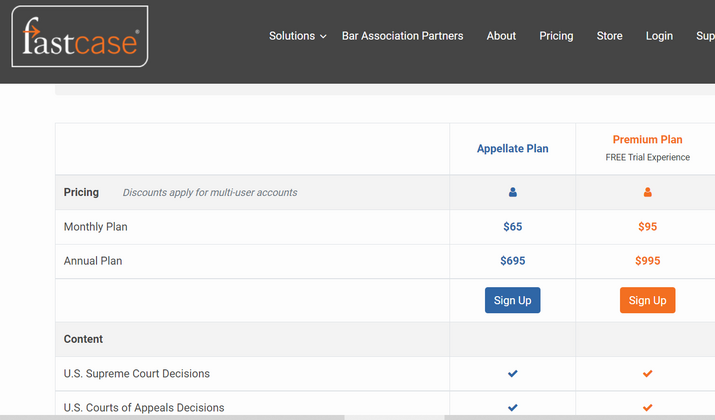This screenshot has width=715, height=420.
Task: Click the horizontal scrollbar thumb
Action: pos(394,417)
